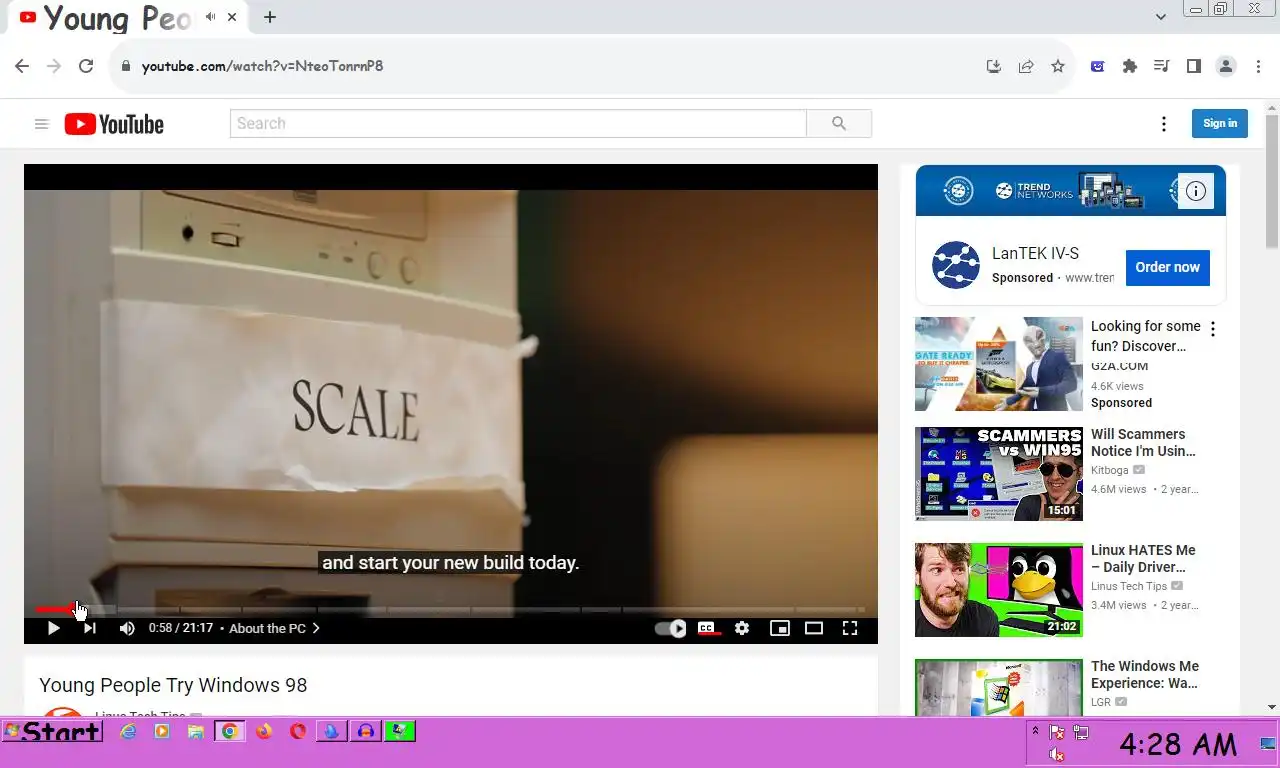1280x768 pixels.
Task: Open a new browser tab
Action: tap(270, 17)
